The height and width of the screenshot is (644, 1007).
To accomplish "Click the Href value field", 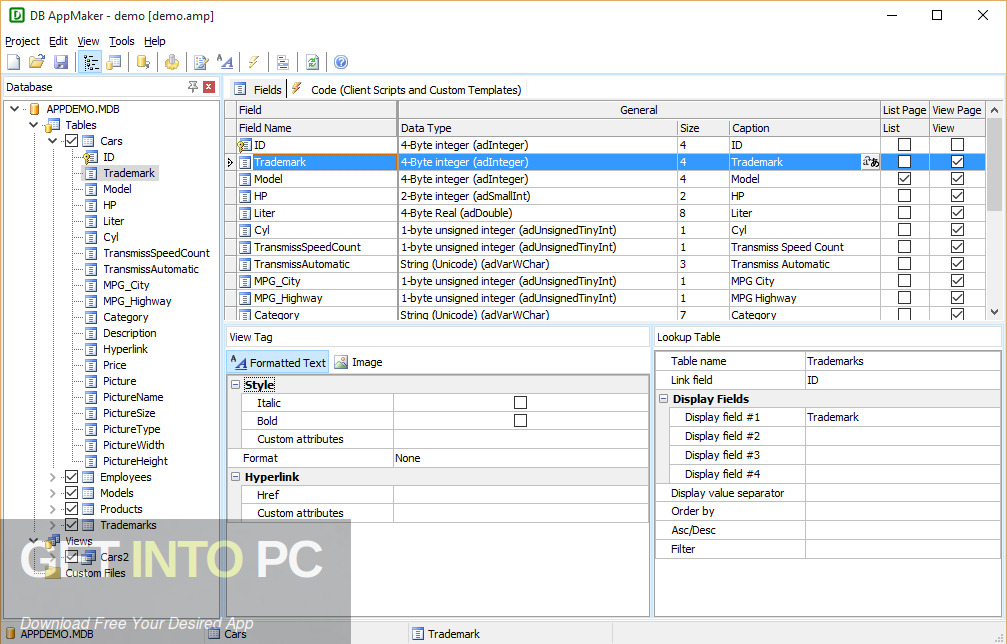I will point(520,494).
